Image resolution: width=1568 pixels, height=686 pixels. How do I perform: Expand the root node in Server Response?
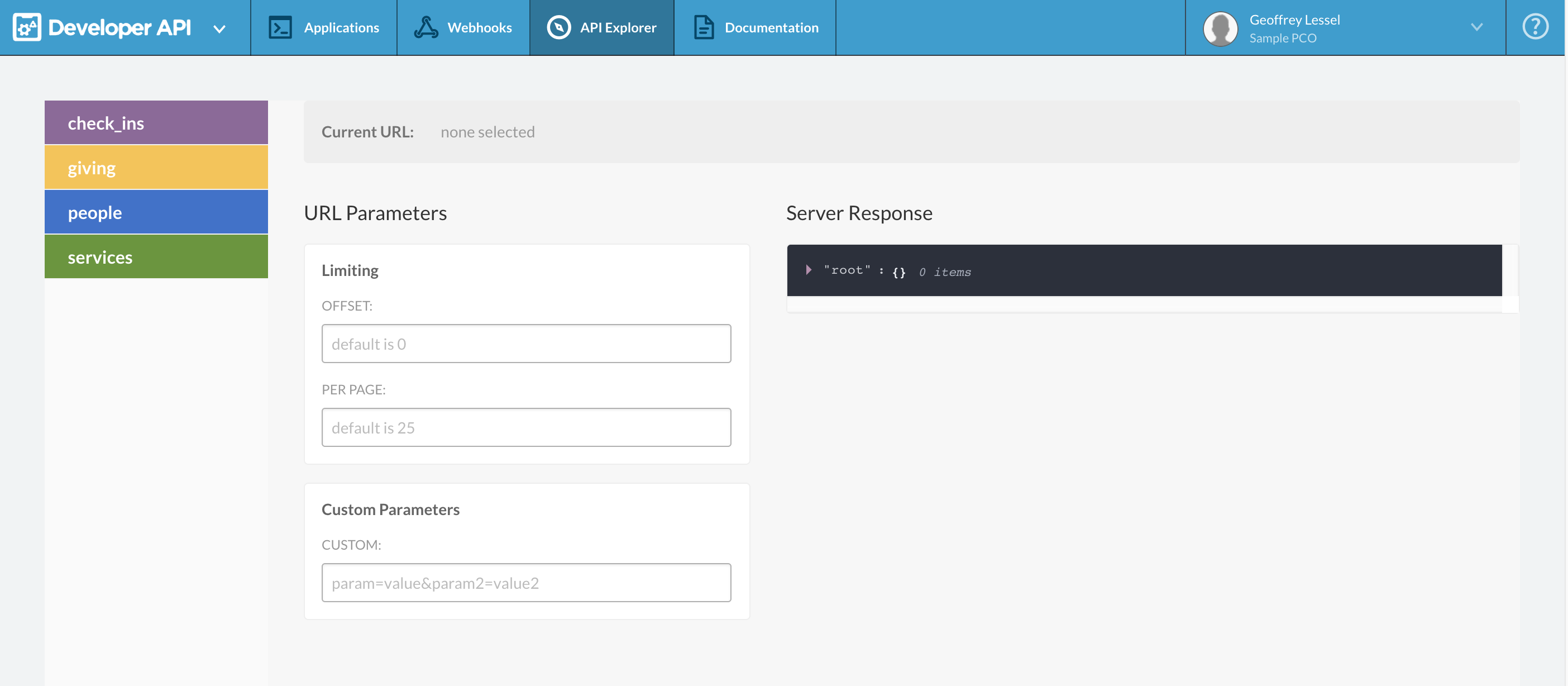click(809, 270)
